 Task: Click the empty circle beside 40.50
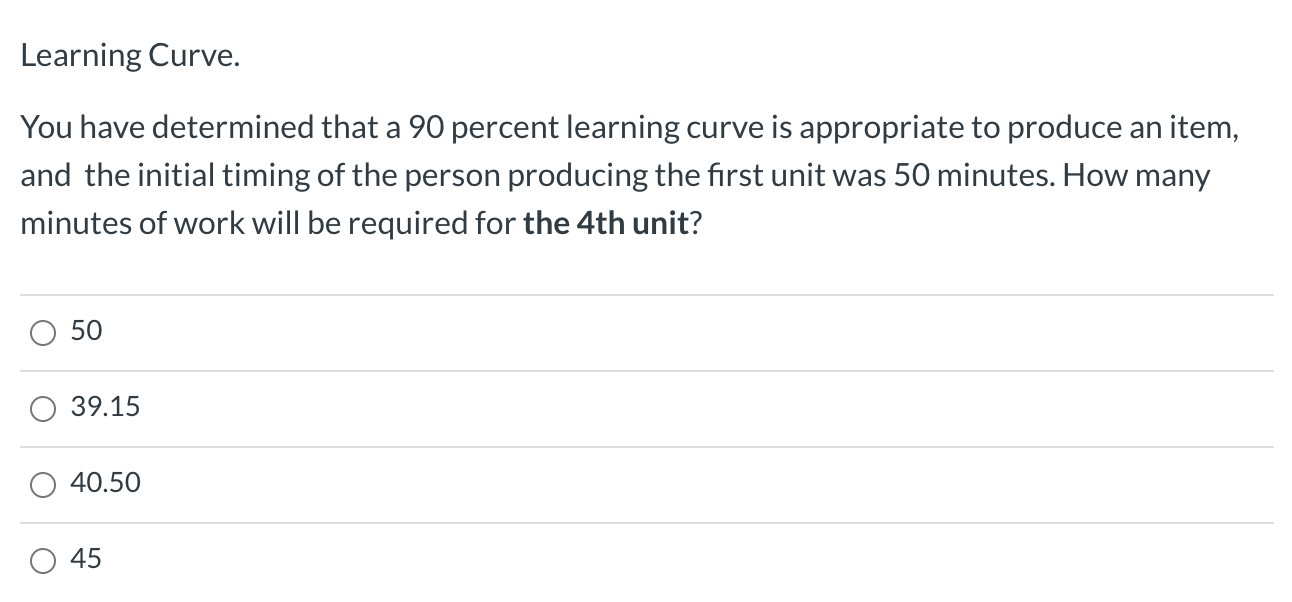click(42, 484)
